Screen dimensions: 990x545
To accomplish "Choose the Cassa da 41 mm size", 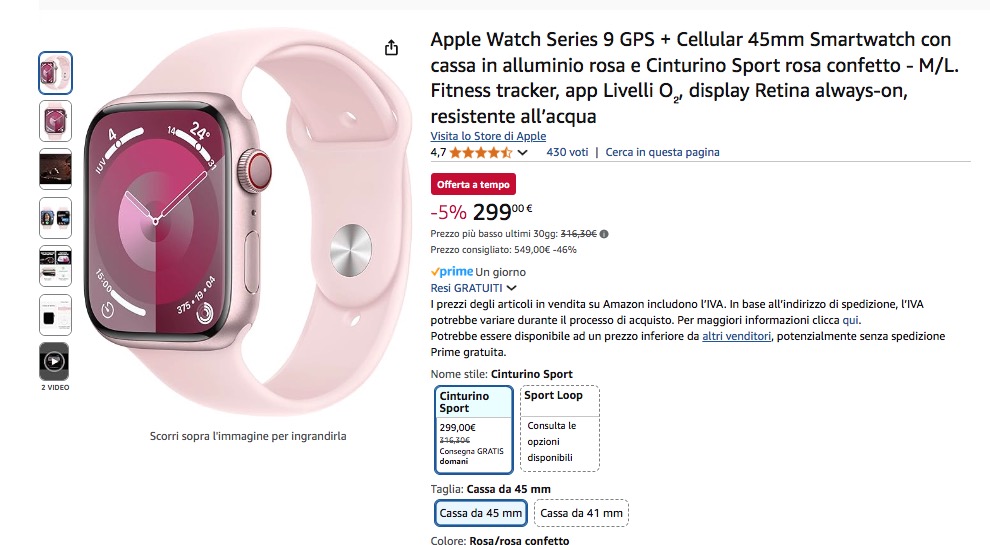I will click(581, 513).
